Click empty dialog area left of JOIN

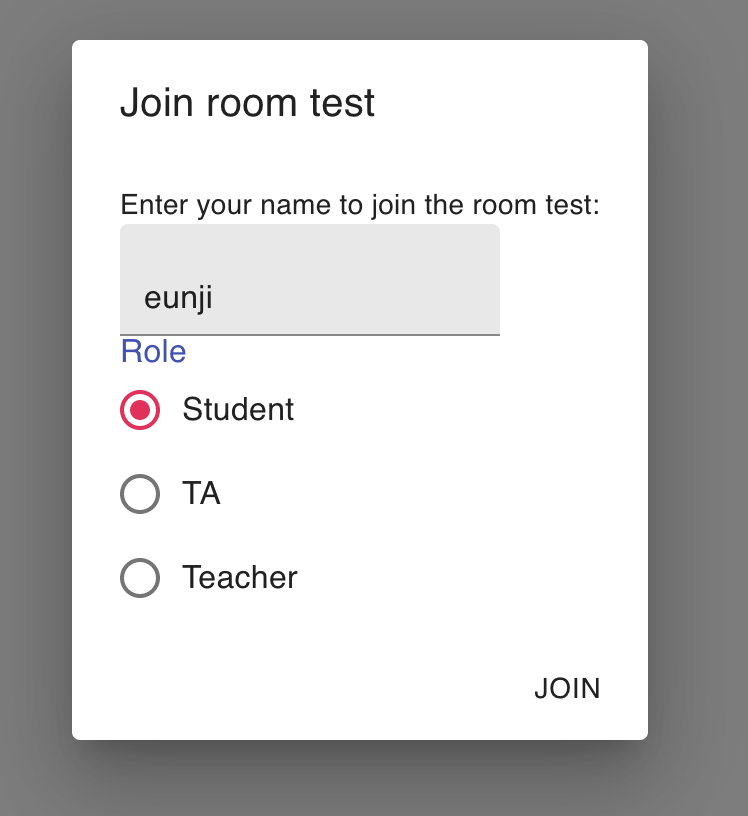pyautogui.click(x=300, y=689)
